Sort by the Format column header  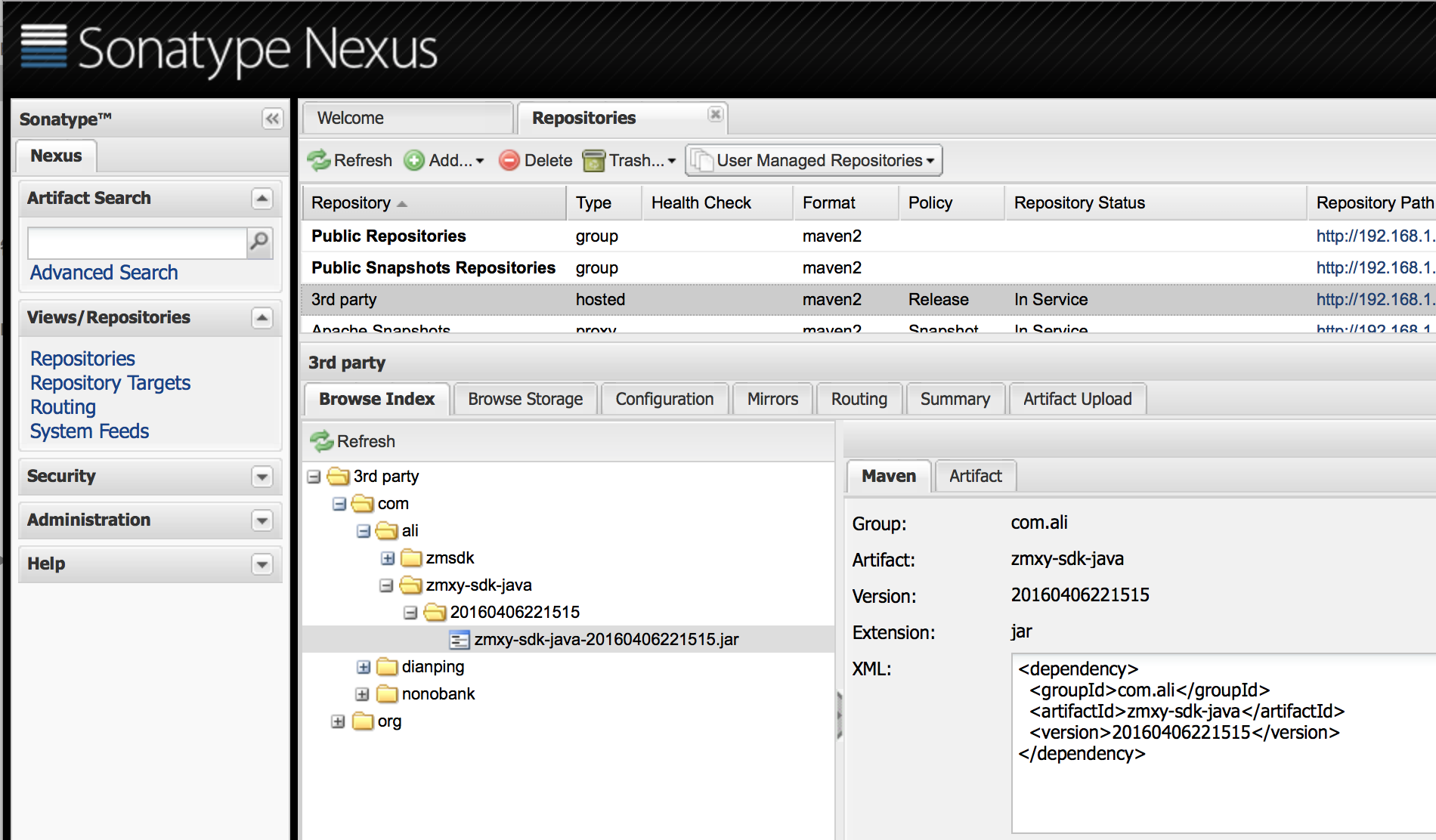[x=846, y=203]
